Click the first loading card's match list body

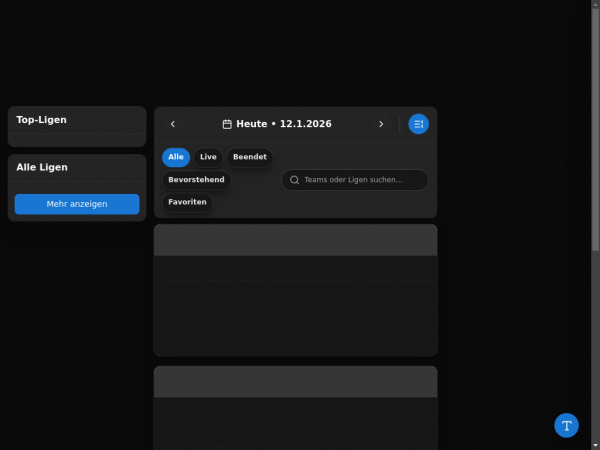click(295, 305)
